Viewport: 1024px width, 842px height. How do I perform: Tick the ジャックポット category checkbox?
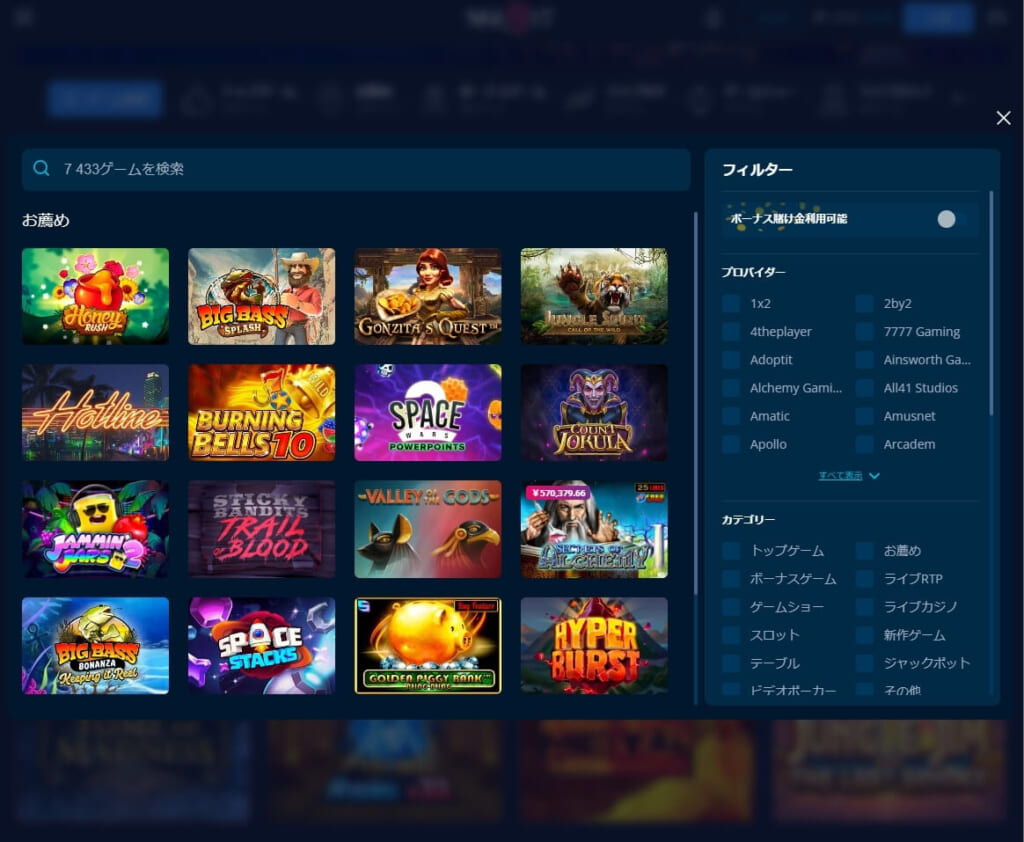pos(865,663)
